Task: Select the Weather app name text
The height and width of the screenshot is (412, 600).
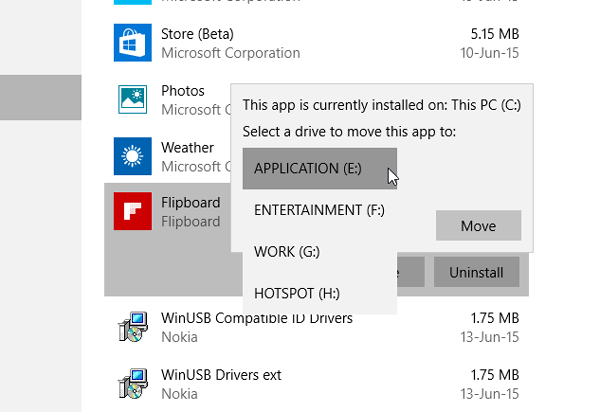Action: (x=188, y=148)
